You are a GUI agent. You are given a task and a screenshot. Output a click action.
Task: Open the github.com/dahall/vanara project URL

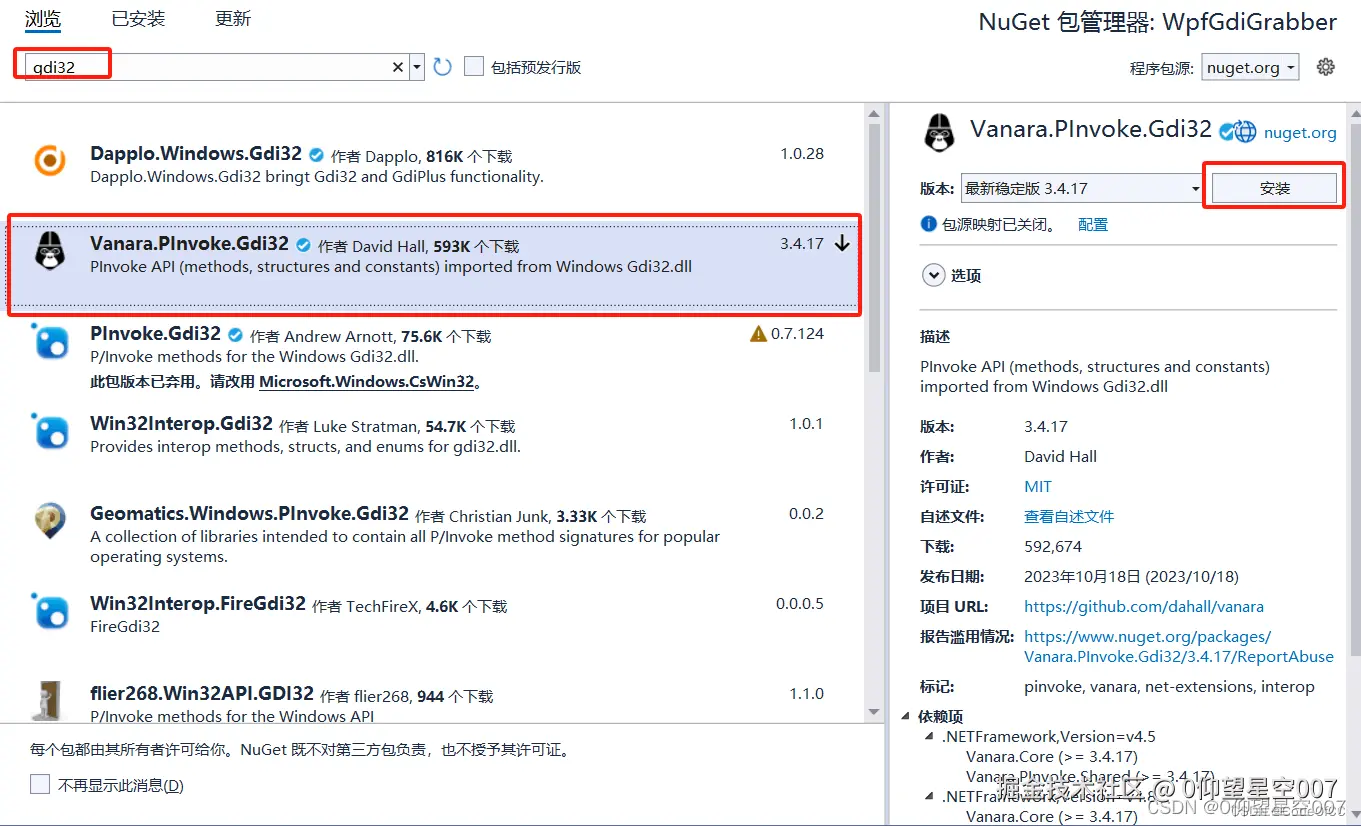click(x=1144, y=606)
